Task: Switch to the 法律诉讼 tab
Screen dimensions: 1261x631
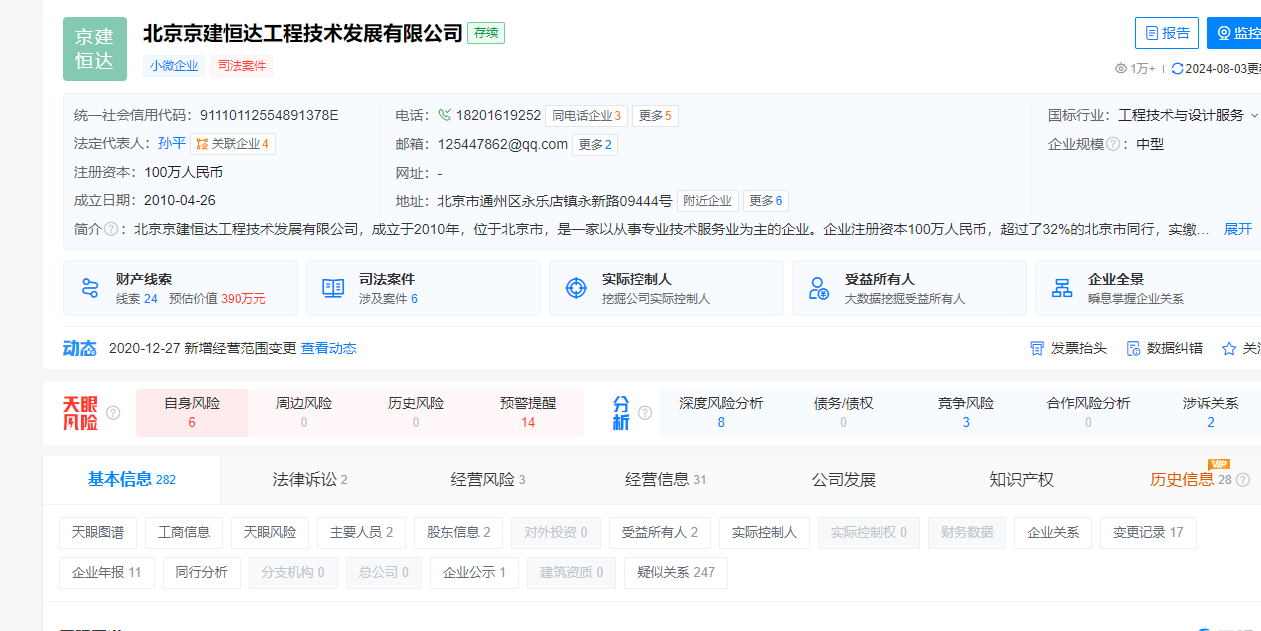Action: (x=310, y=480)
